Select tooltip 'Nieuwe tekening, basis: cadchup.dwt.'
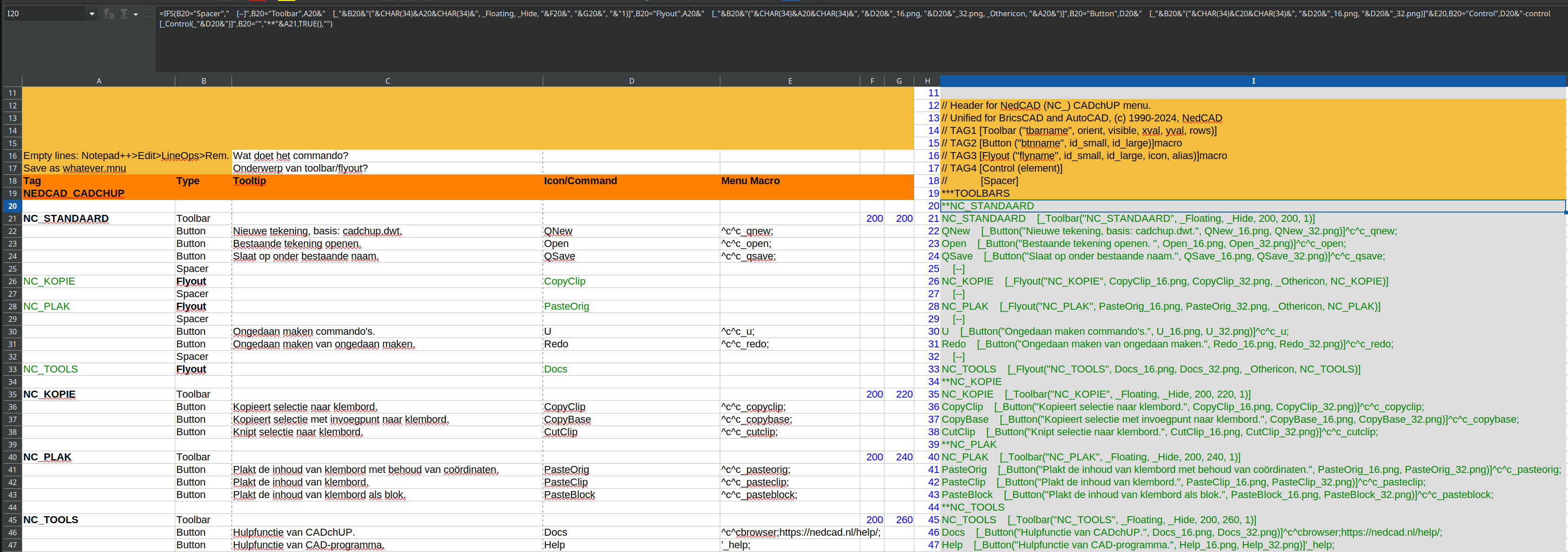This screenshot has width=1568, height=552. (x=387, y=231)
